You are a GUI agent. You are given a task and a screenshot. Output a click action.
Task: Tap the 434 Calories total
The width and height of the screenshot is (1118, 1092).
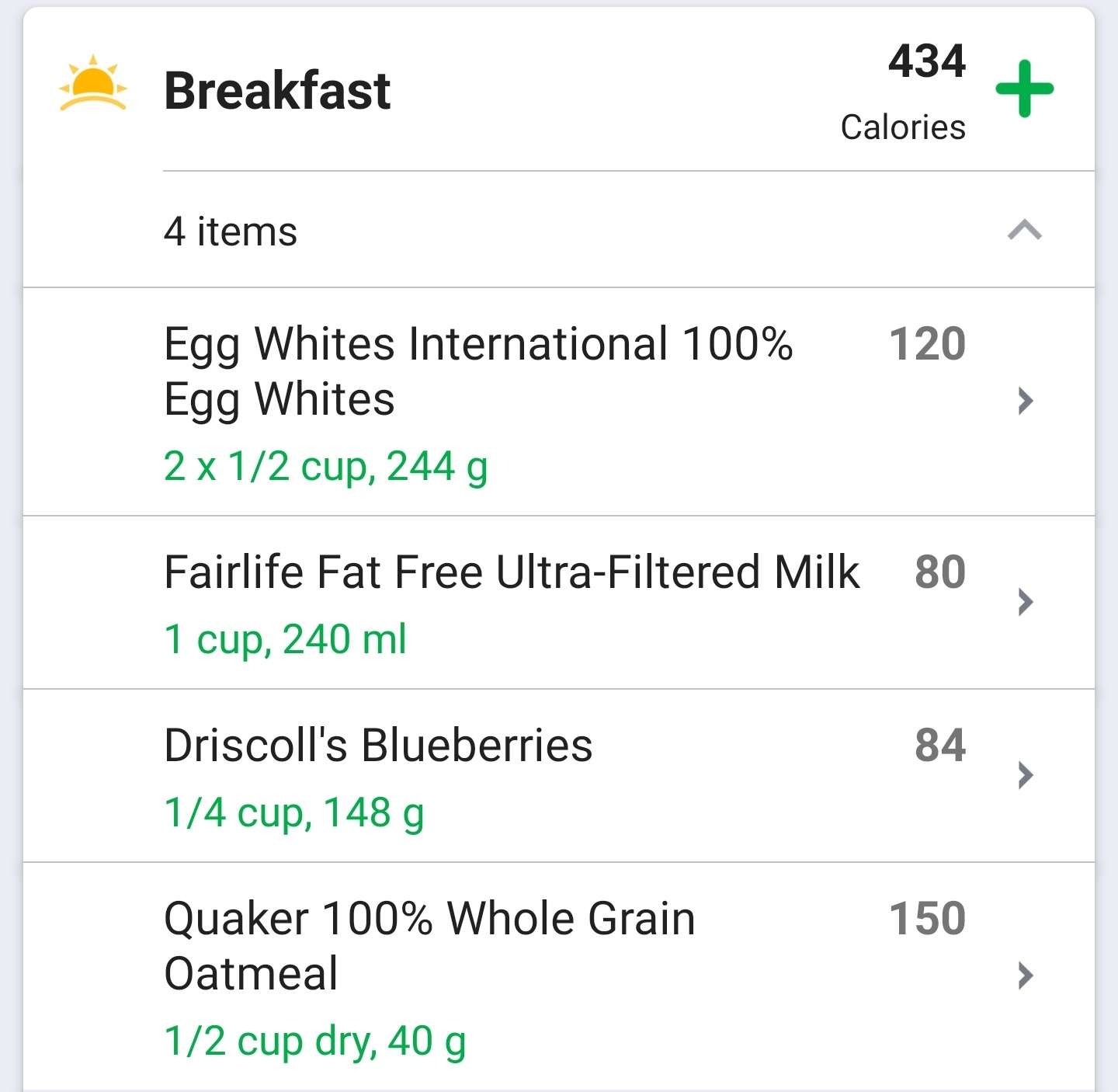click(916, 92)
